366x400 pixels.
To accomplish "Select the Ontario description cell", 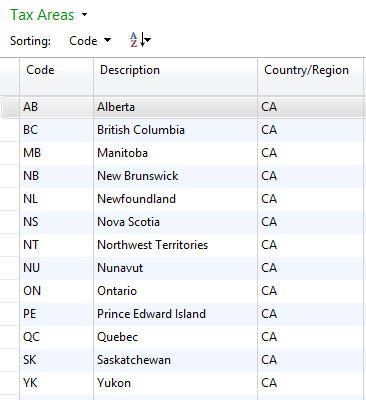I will [x=175, y=291].
